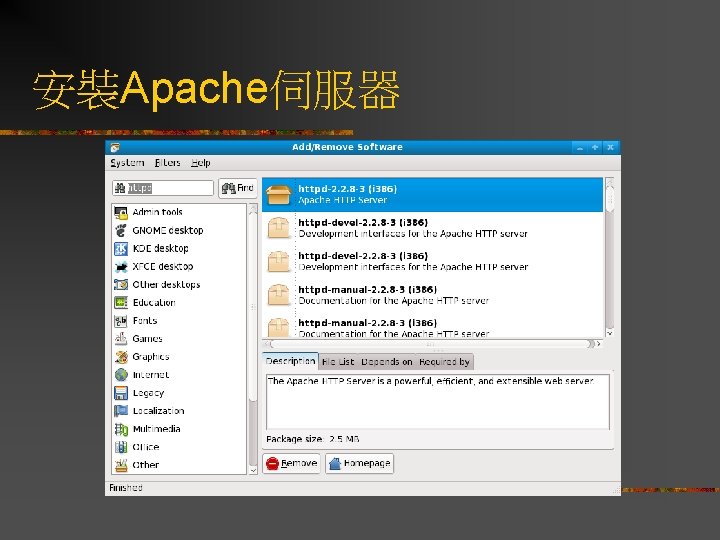Viewport: 720px width, 540px height.
Task: Select the XFCE desktop label
Action: (163, 266)
